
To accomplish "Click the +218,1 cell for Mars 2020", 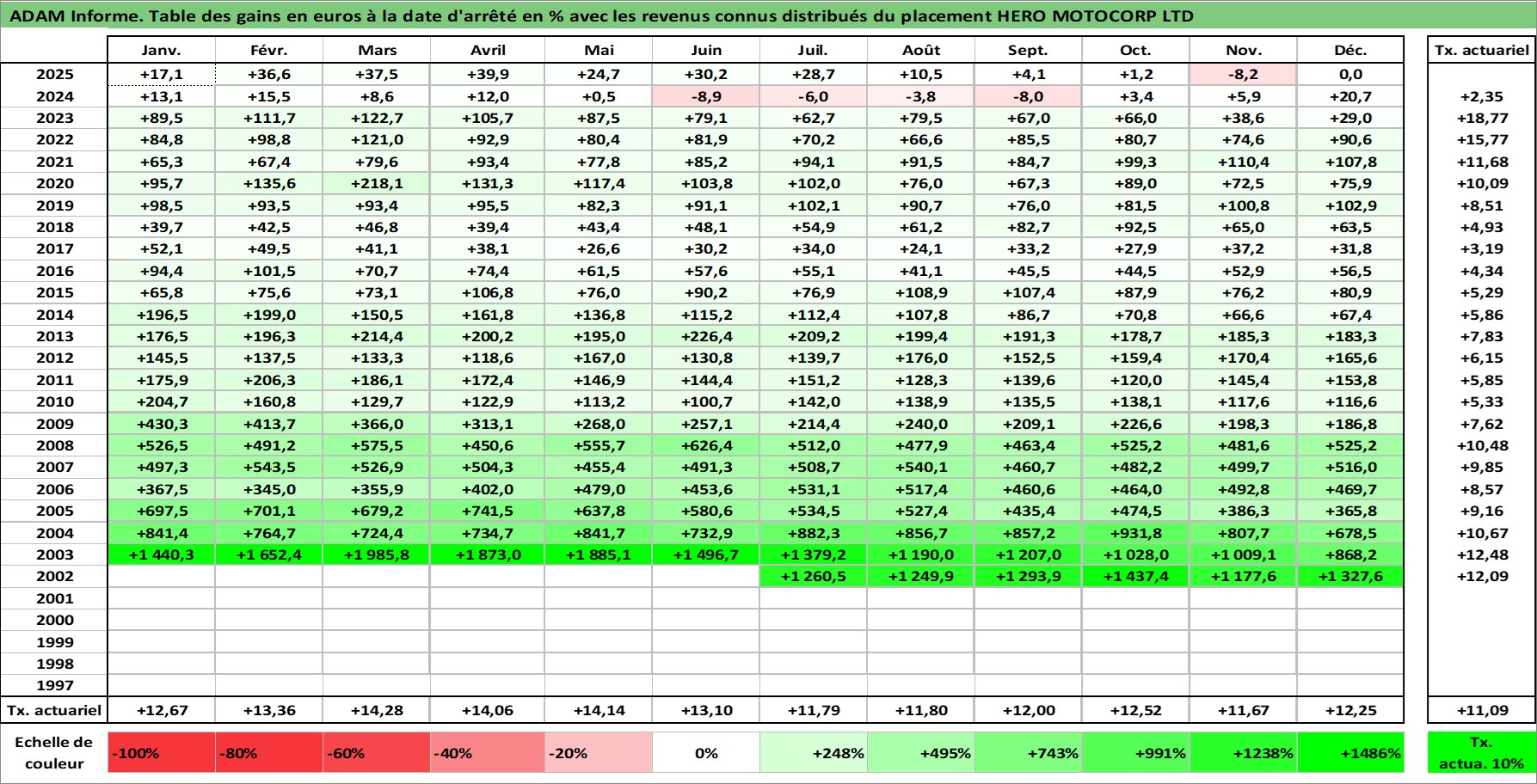I will pyautogui.click(x=377, y=183).
